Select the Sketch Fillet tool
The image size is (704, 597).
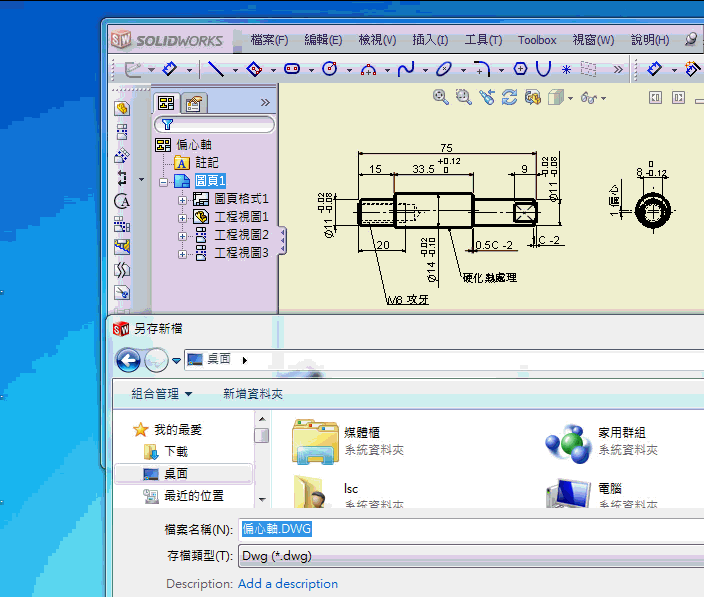pyautogui.click(x=482, y=69)
